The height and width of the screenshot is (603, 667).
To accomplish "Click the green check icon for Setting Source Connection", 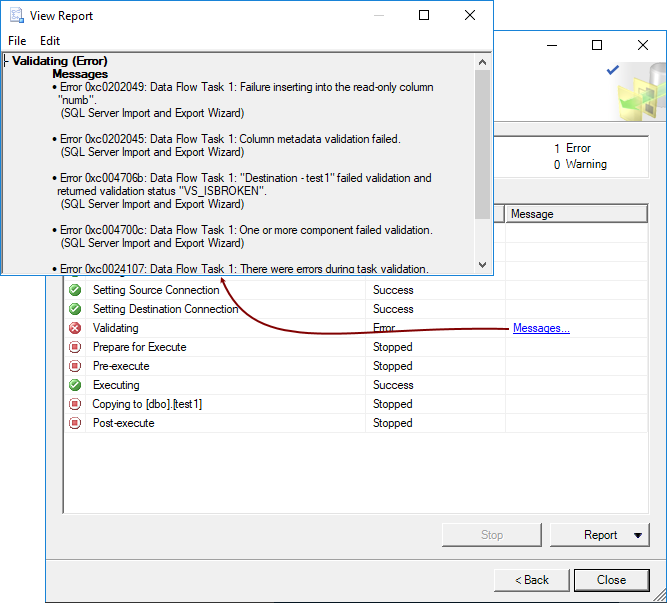I will tap(75, 290).
